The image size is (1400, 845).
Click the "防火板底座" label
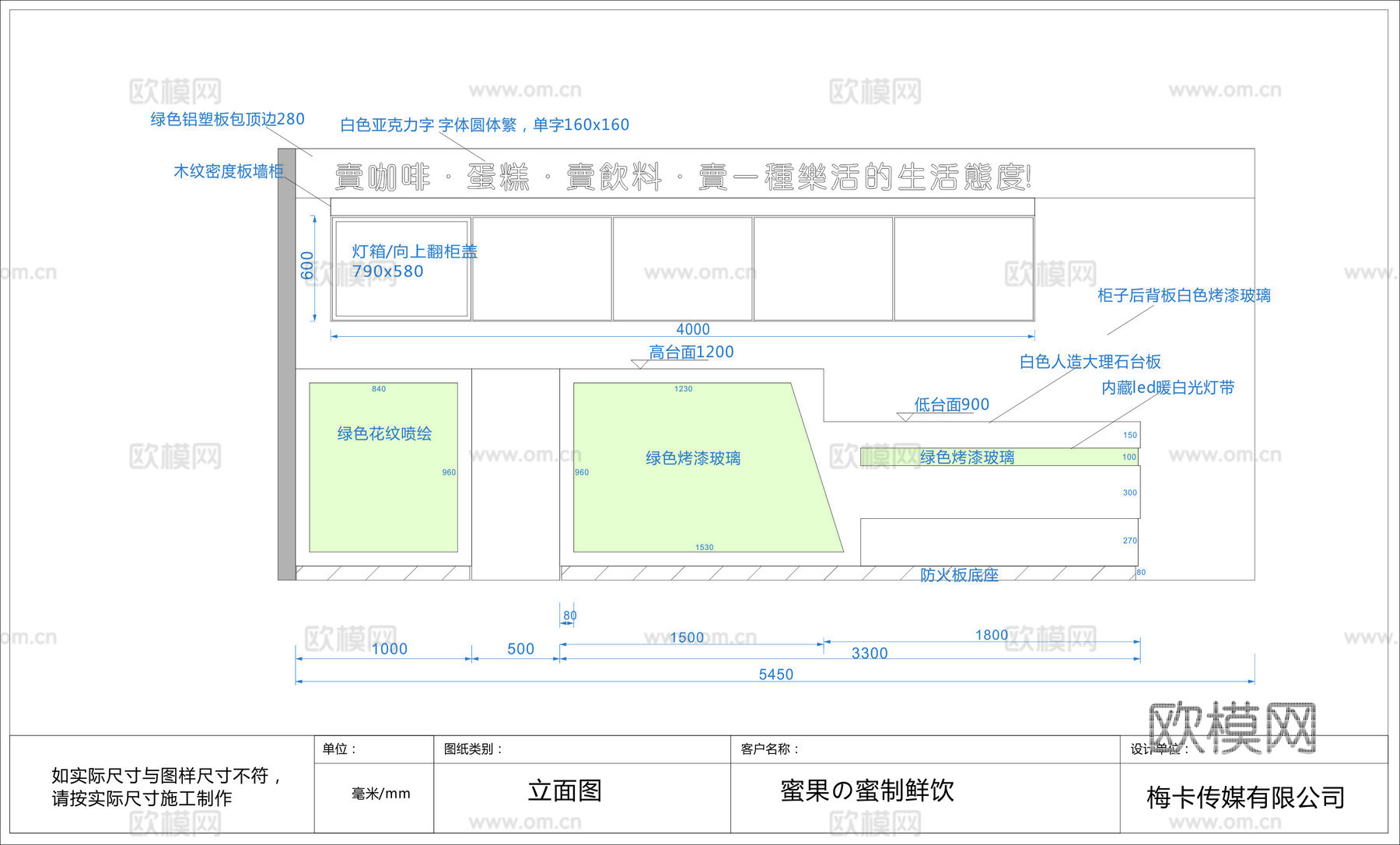point(959,573)
